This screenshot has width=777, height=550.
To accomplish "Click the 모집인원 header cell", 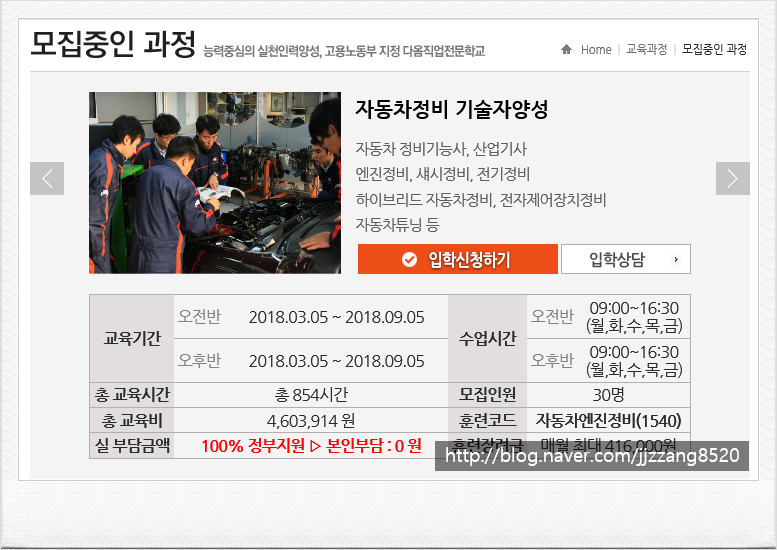I will 488,395.
